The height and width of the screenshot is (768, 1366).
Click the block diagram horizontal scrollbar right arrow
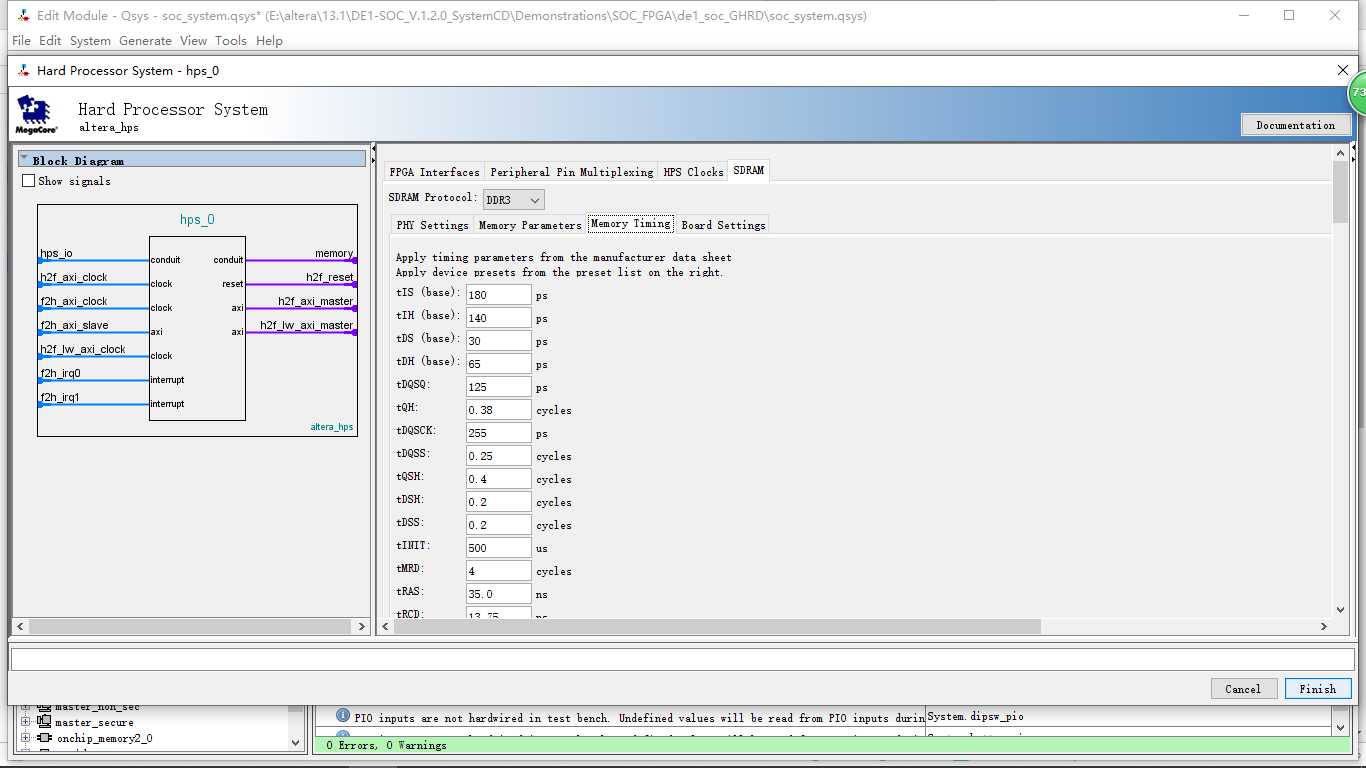tap(362, 627)
